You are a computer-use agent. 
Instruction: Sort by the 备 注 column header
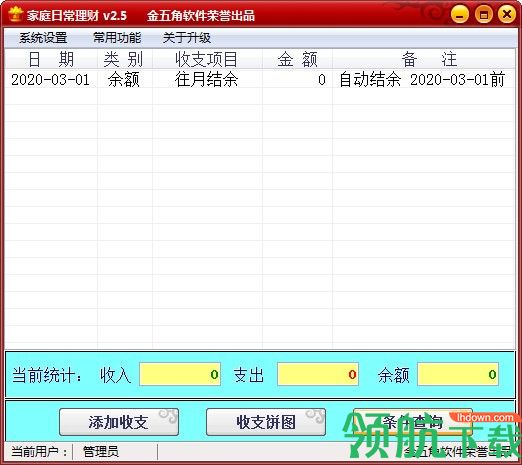coord(424,59)
